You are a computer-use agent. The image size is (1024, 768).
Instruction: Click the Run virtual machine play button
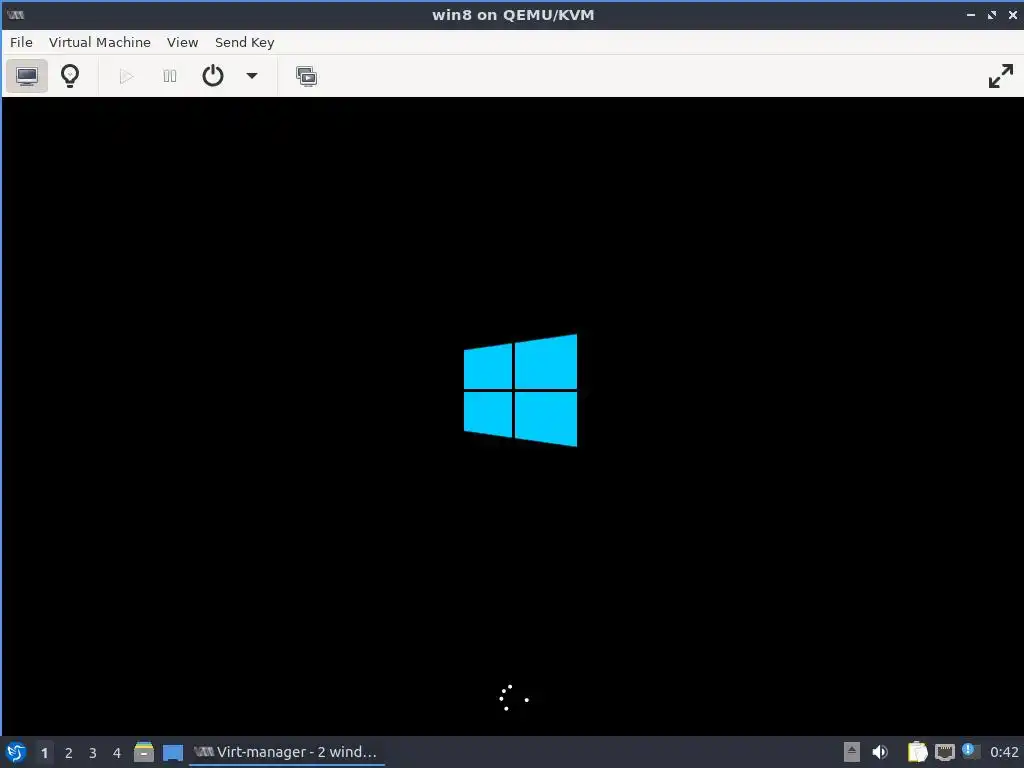tap(127, 76)
